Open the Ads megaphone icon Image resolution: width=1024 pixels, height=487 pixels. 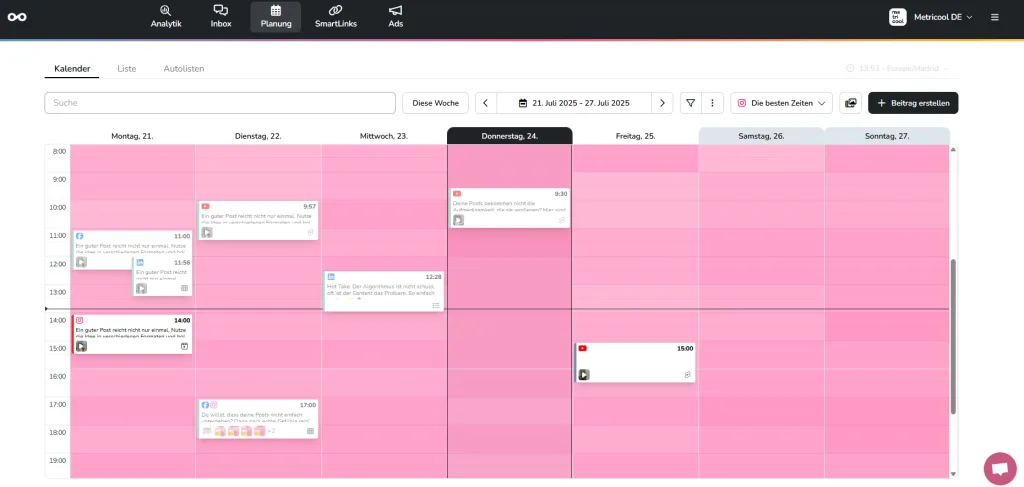pos(396,11)
